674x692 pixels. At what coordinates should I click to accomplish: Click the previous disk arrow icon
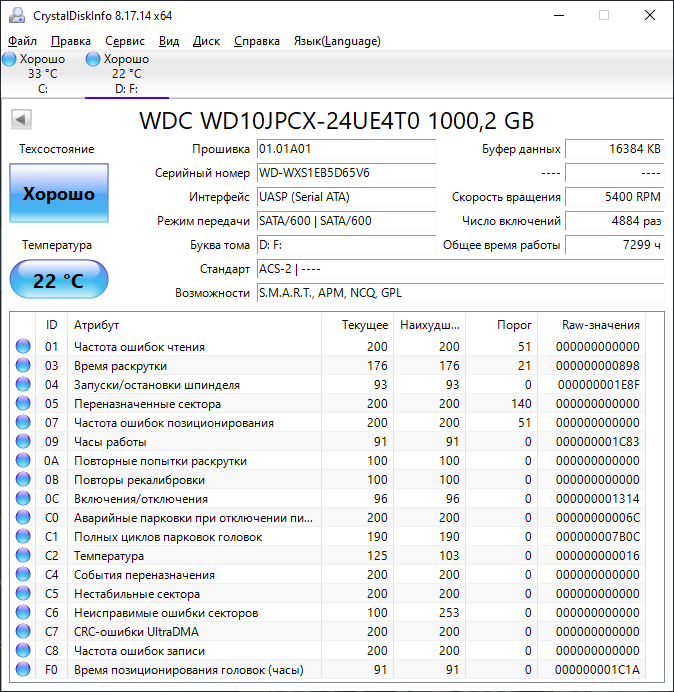20,121
